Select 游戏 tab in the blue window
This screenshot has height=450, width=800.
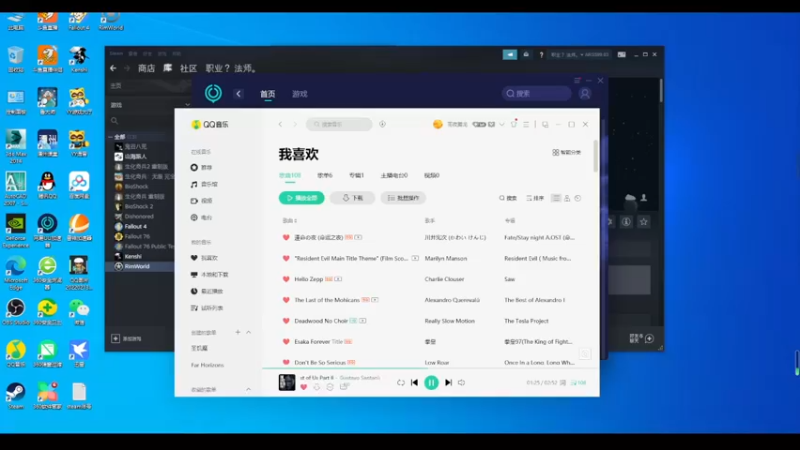pos(299,94)
